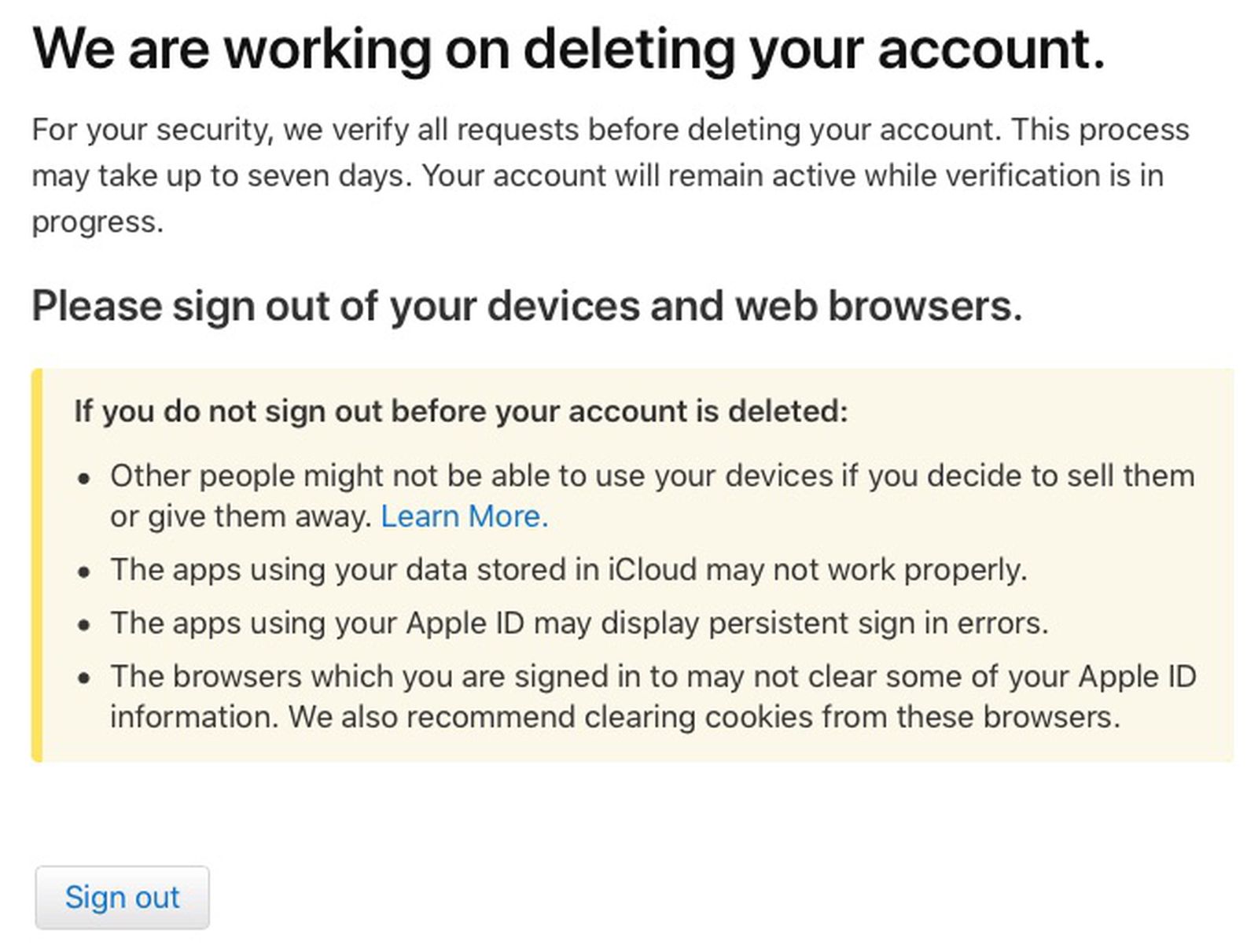Click the bold "If you do not sign out" line

pos(461,411)
